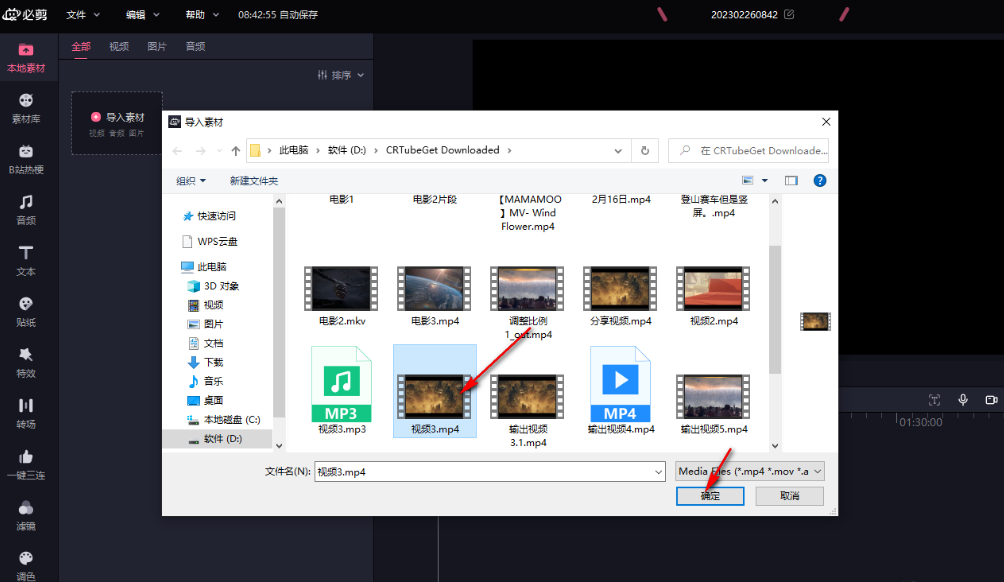The image size is (1004, 582).
Task: Expand the address bar path dropdown arrow
Action: pos(617,148)
